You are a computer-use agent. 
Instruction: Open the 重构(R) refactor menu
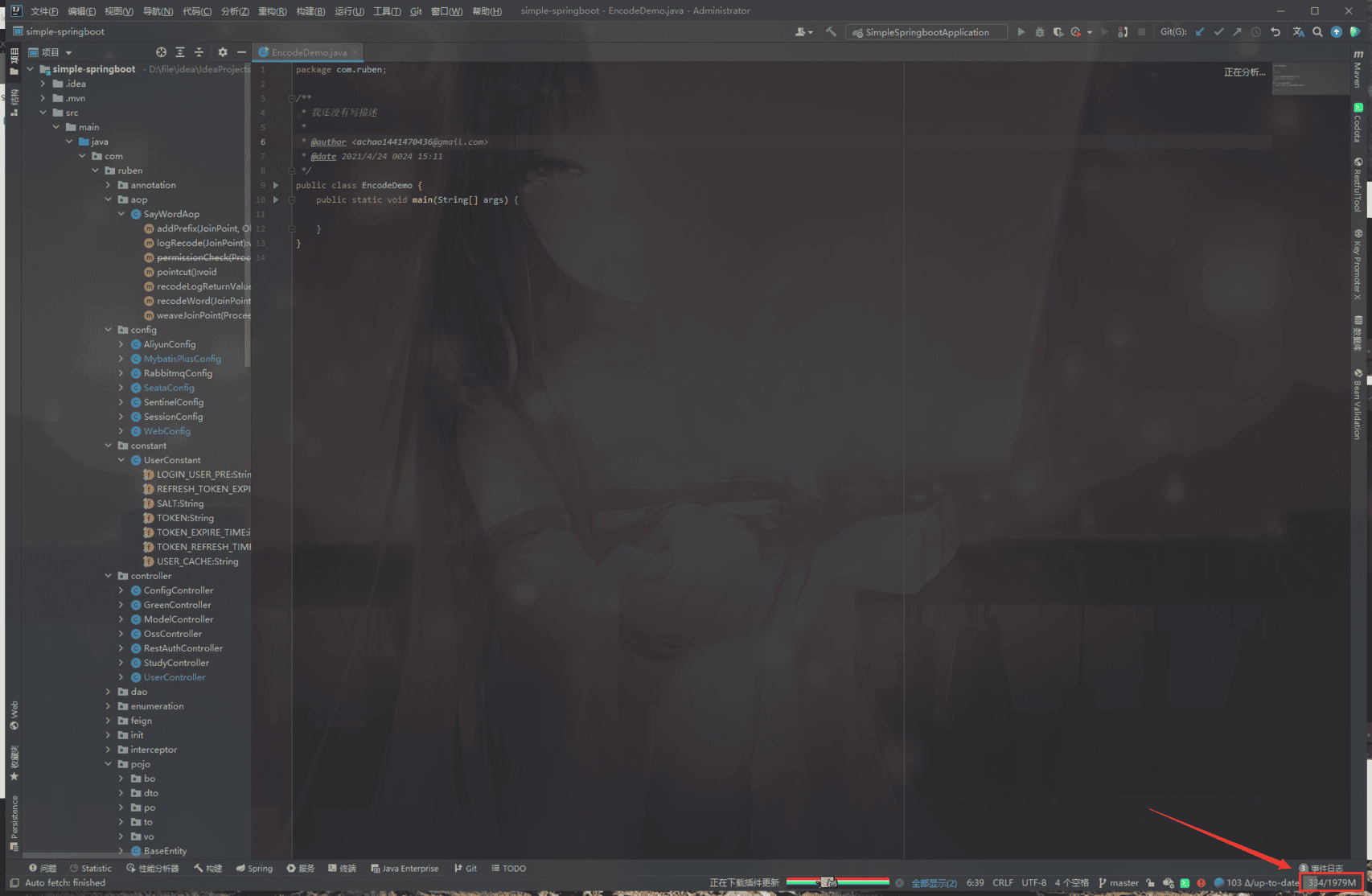(272, 11)
